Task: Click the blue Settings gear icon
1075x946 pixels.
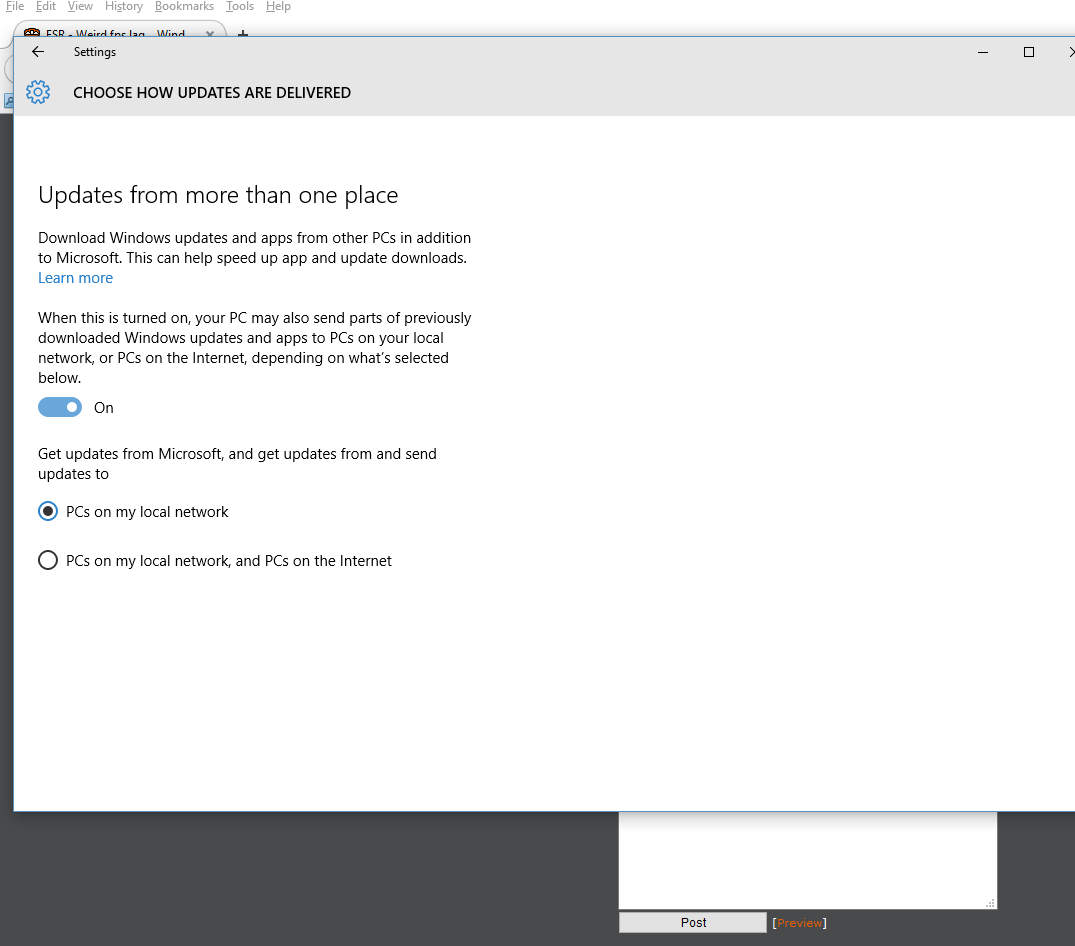Action: (38, 93)
